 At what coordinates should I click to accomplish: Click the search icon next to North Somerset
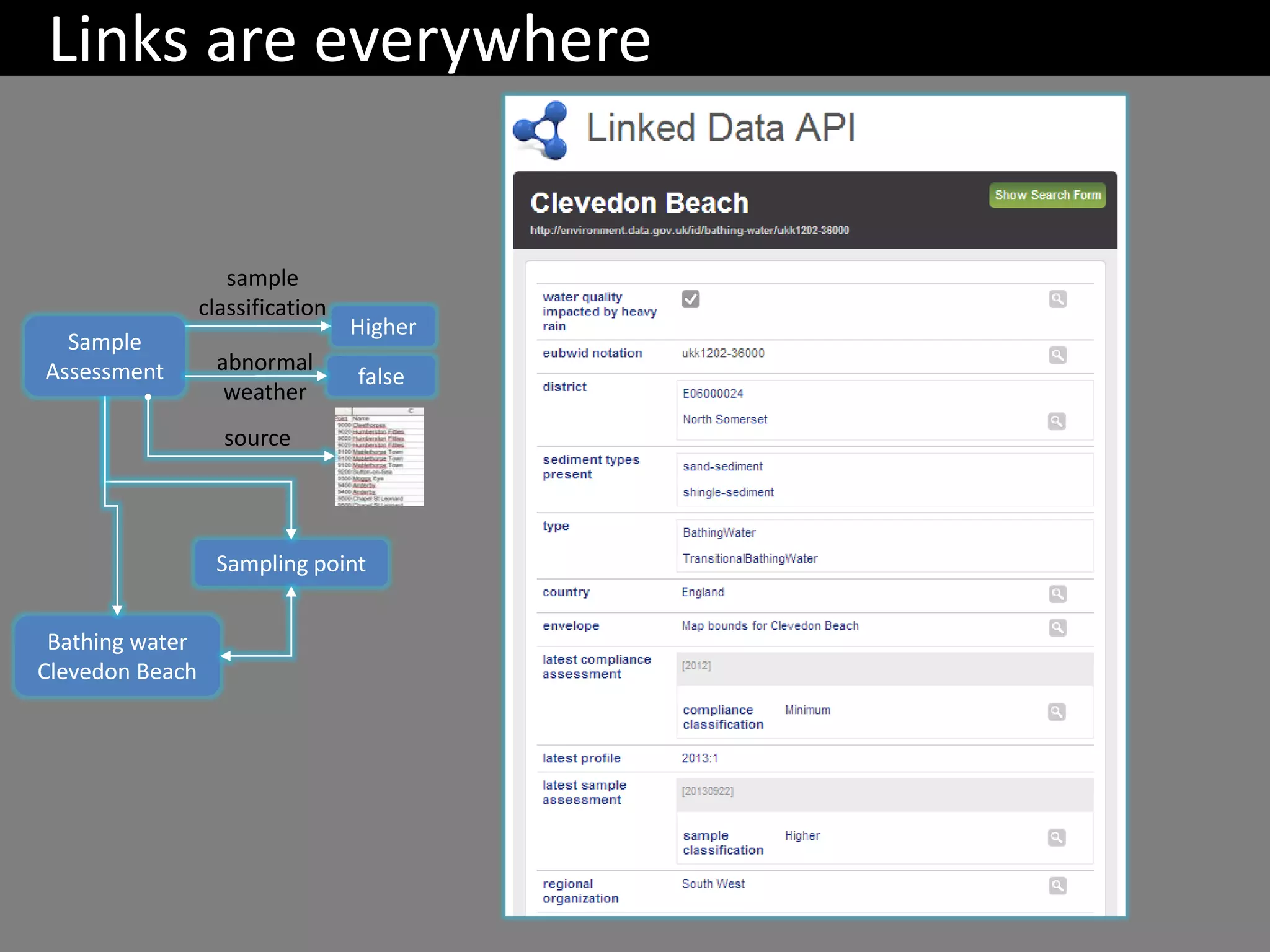click(1057, 421)
